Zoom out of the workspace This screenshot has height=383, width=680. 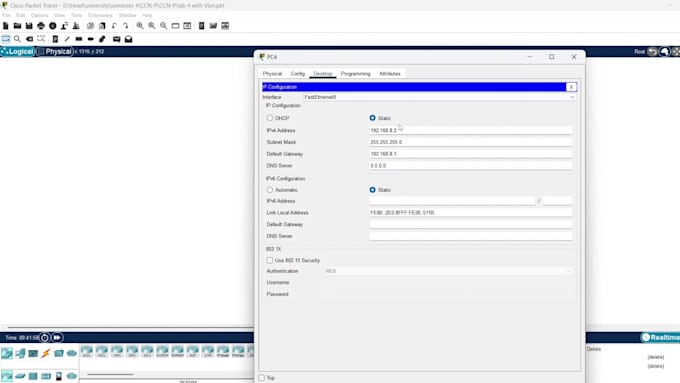point(163,26)
